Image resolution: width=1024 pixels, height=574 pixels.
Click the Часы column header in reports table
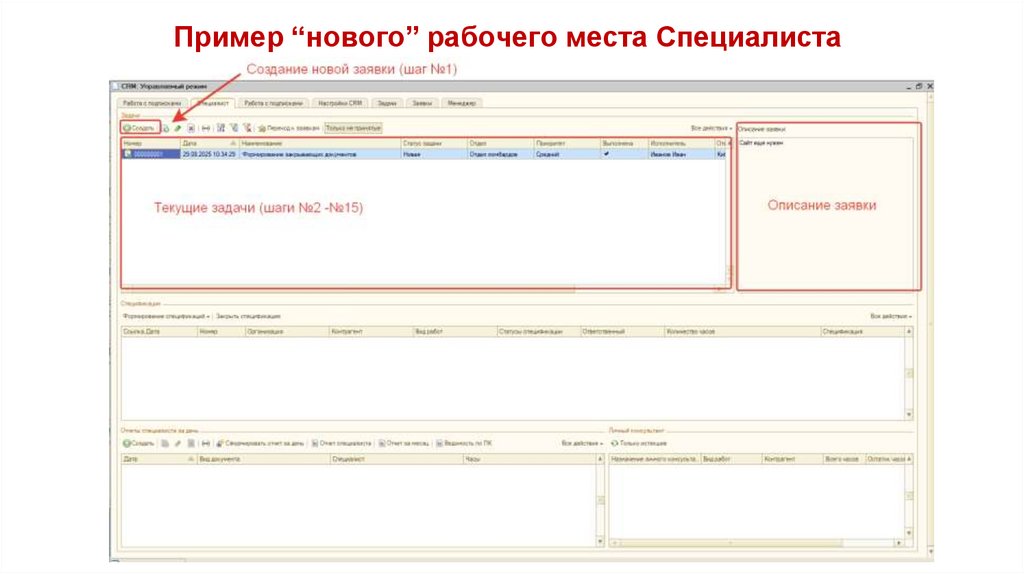(x=529, y=459)
